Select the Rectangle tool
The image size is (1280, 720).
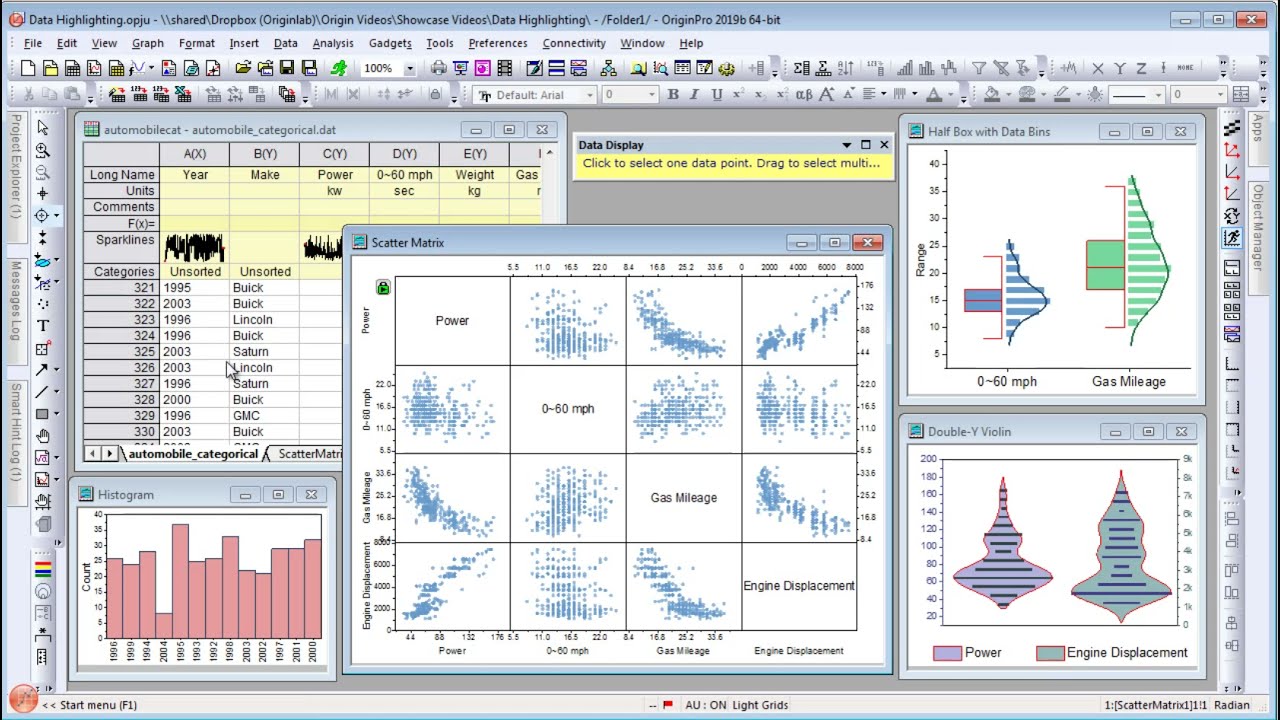click(x=42, y=414)
